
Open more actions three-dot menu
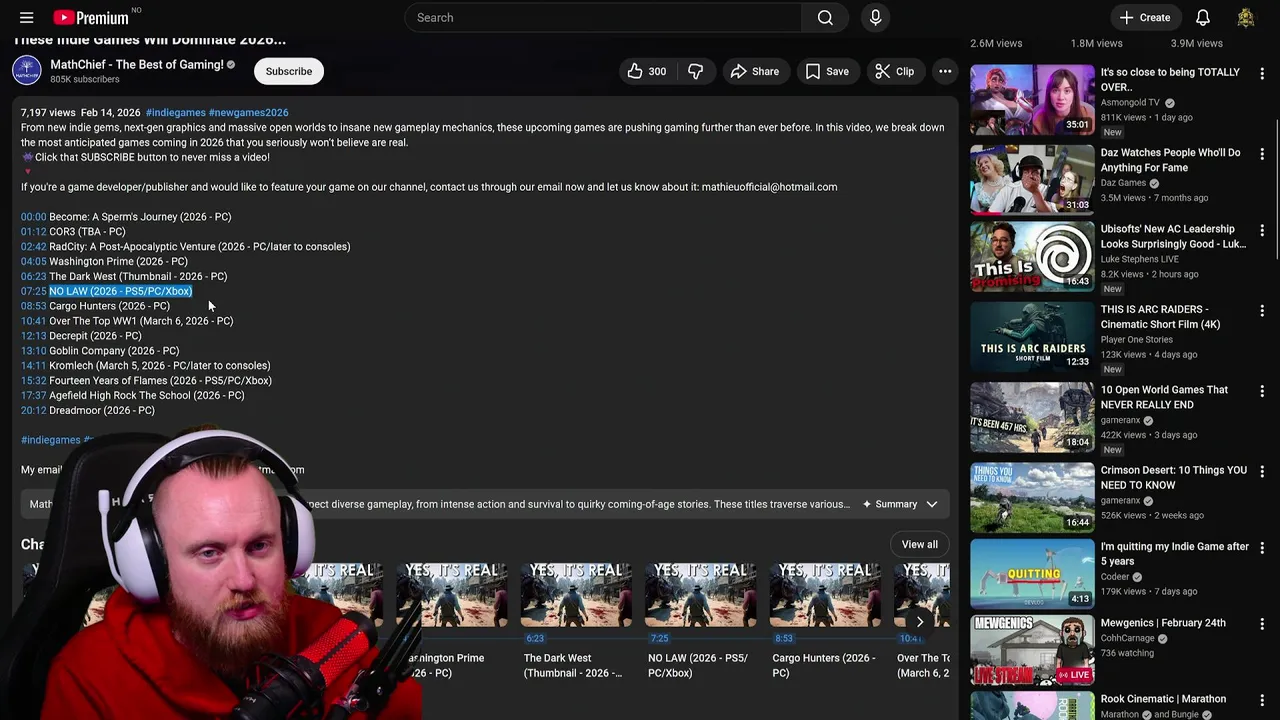click(945, 71)
